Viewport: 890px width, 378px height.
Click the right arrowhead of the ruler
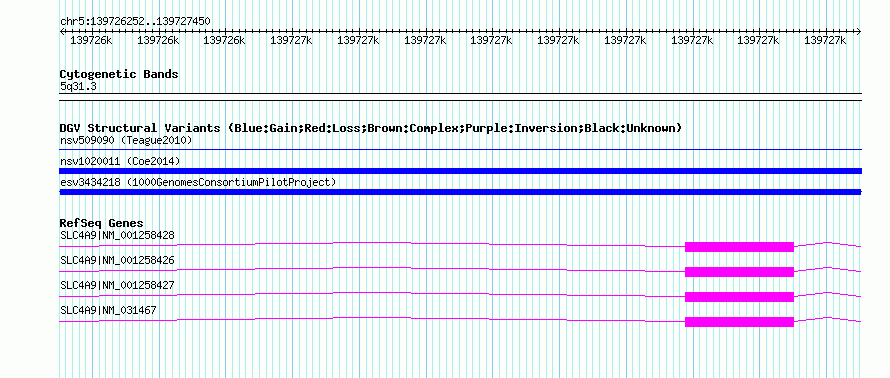859,32
